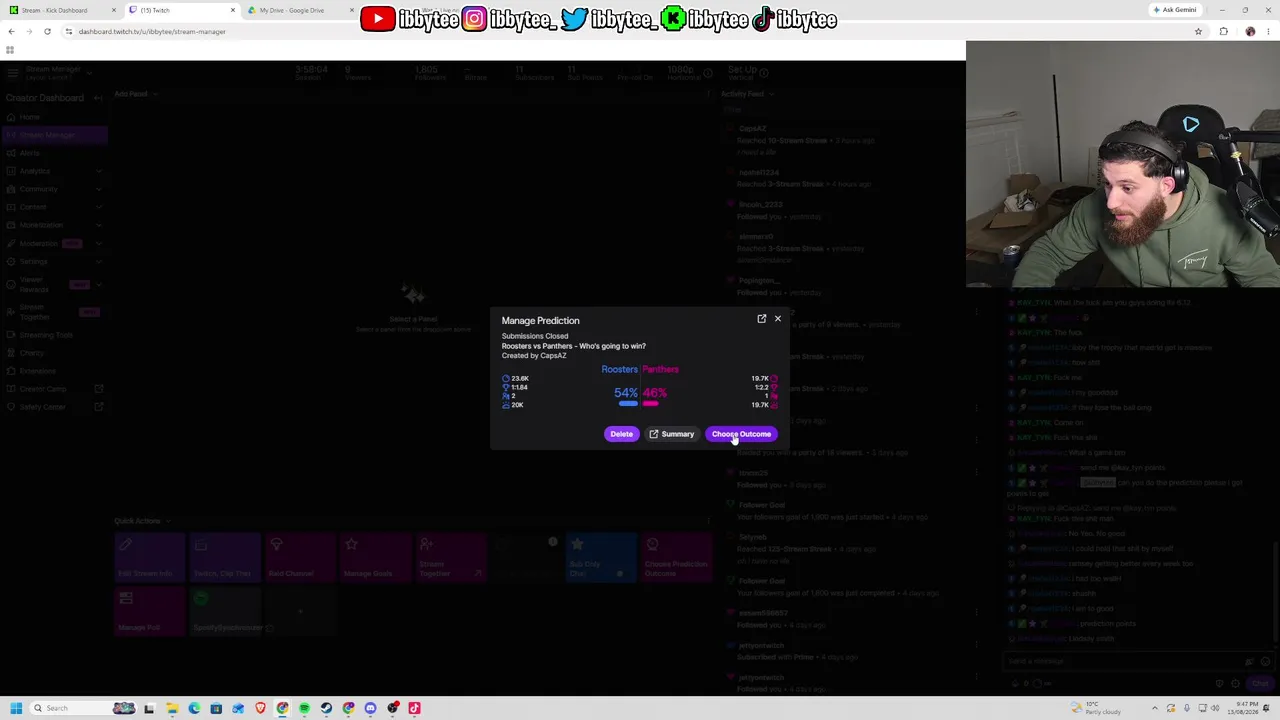Image resolution: width=1280 pixels, height=720 pixels.
Task: Open Task View from the taskbar
Action: pos(149,708)
